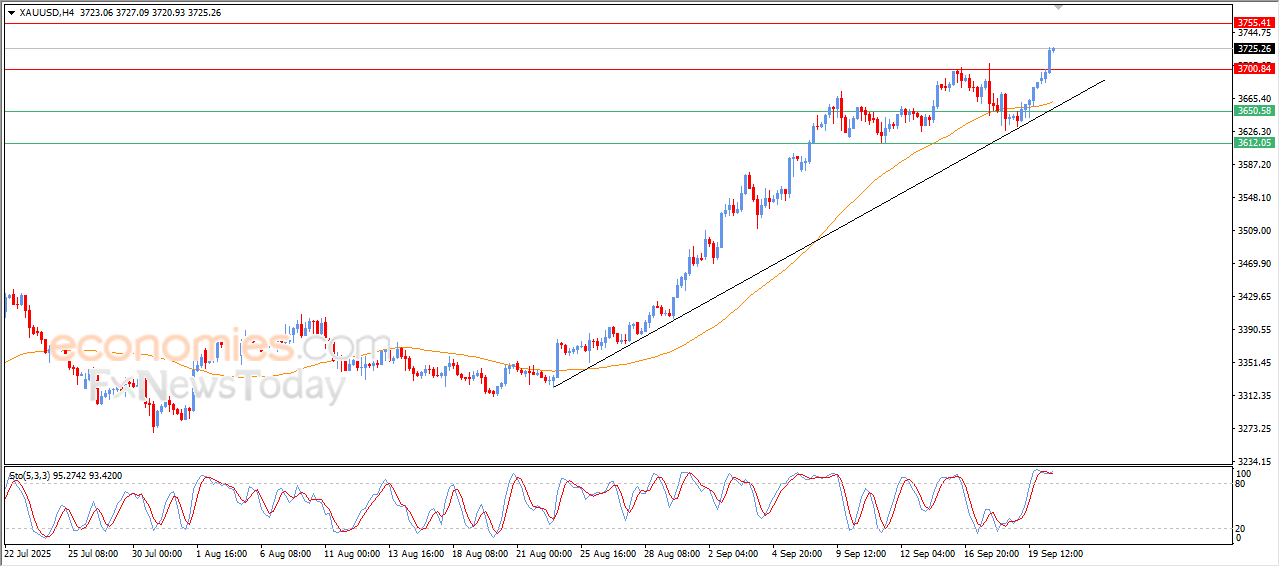The image size is (1280, 567).
Task: Click the 3312.35 price axis label
Action: click(x=1253, y=395)
